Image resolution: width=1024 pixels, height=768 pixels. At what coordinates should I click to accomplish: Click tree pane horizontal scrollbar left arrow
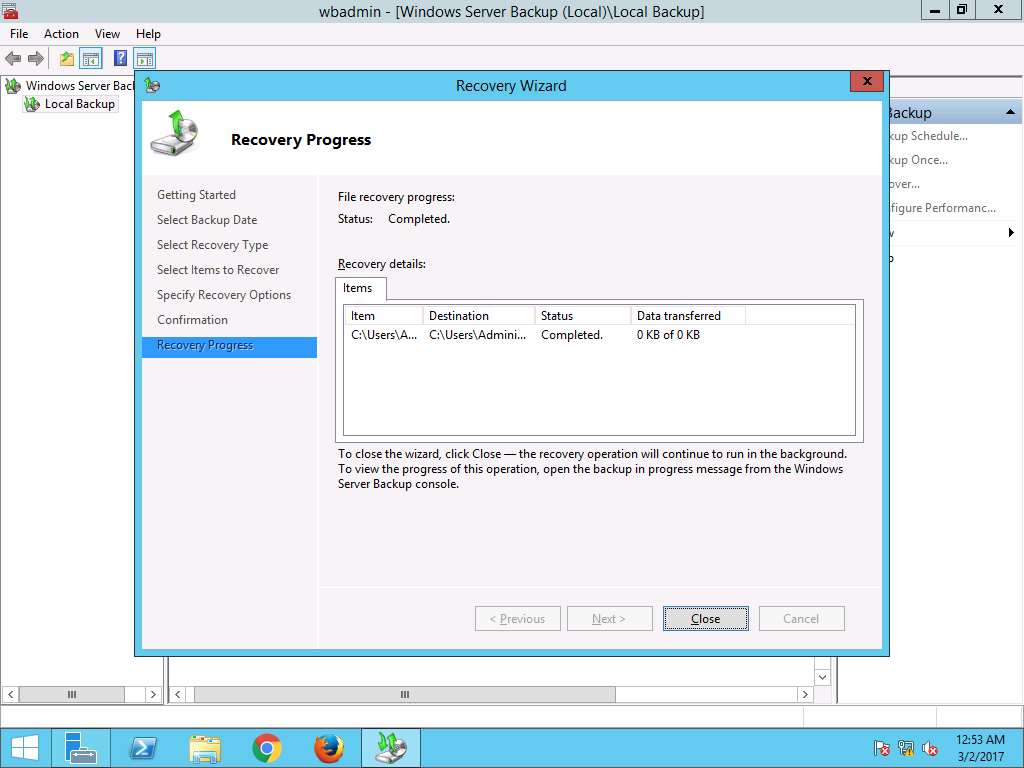click(x=11, y=694)
